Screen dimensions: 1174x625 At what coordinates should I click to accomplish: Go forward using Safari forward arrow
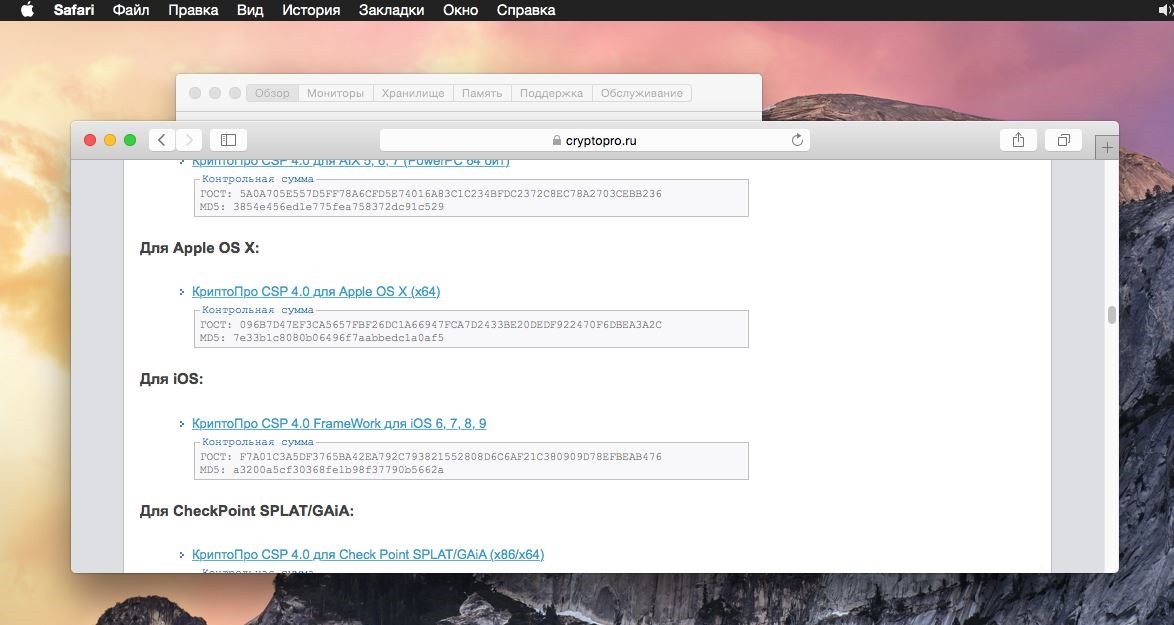coord(189,140)
